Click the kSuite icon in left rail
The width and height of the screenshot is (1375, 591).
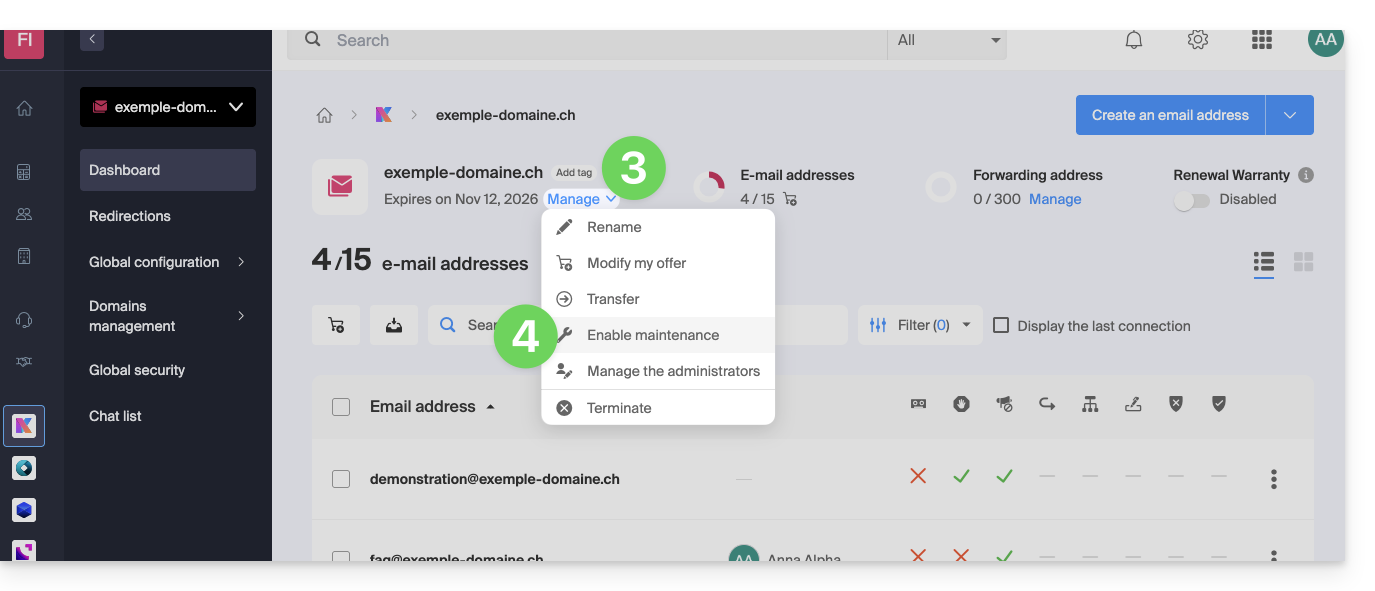tap(24, 426)
